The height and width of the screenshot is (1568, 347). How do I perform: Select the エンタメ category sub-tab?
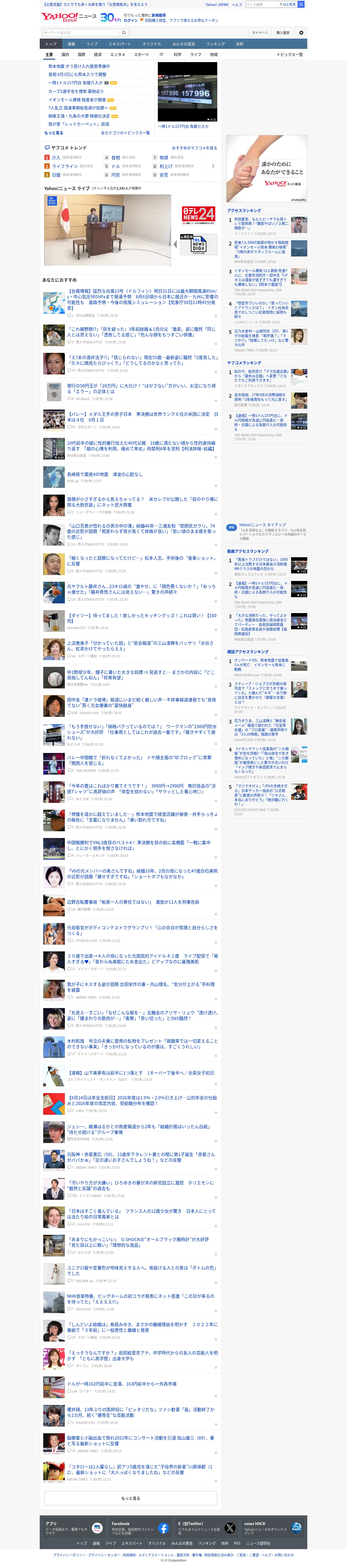pyautogui.click(x=118, y=55)
